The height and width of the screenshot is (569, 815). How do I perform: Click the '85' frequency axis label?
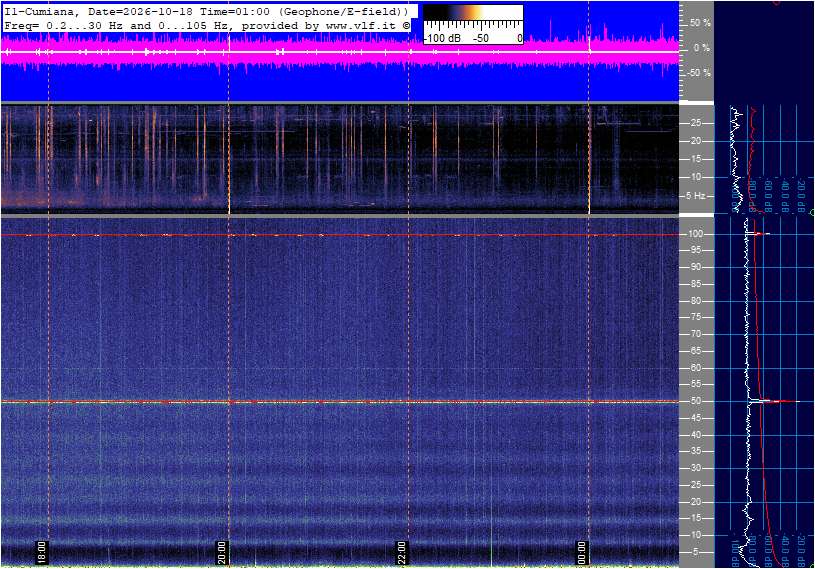pos(695,284)
